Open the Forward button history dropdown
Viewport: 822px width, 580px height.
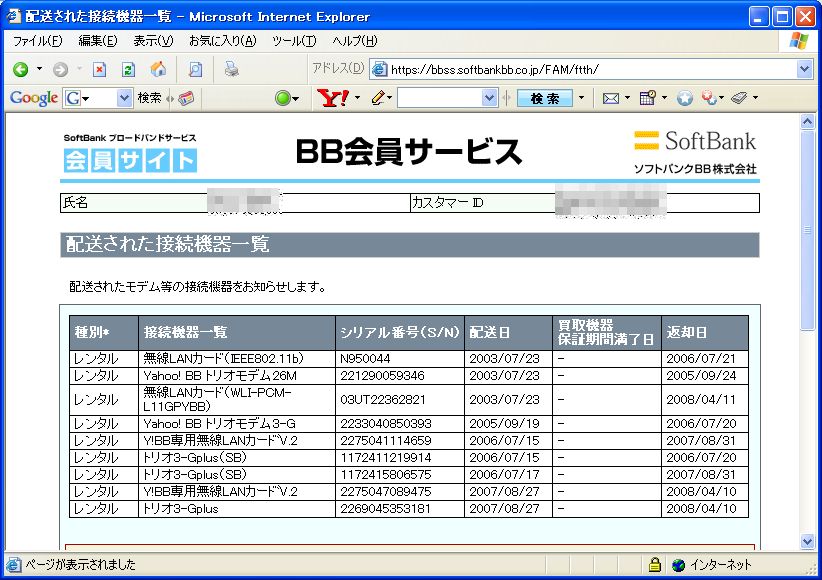[79, 69]
